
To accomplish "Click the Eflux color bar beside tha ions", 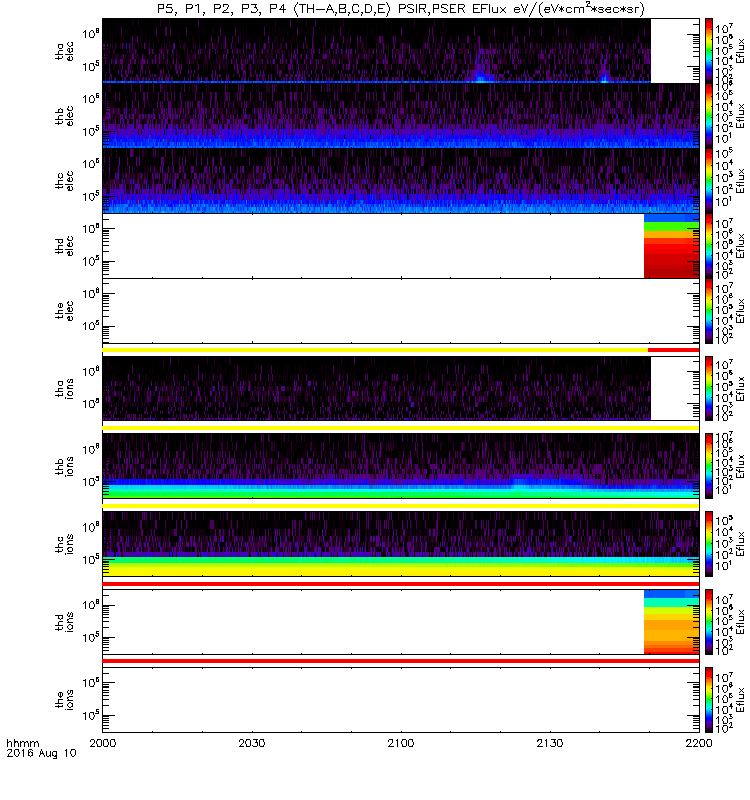I will pos(709,388).
